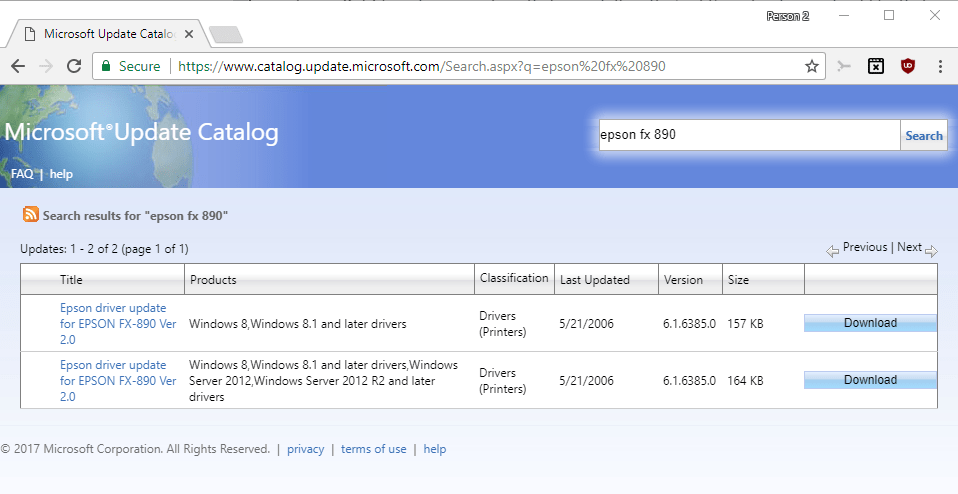The height and width of the screenshot is (494, 958).
Task: Click the browser back arrow
Action: click(18, 67)
